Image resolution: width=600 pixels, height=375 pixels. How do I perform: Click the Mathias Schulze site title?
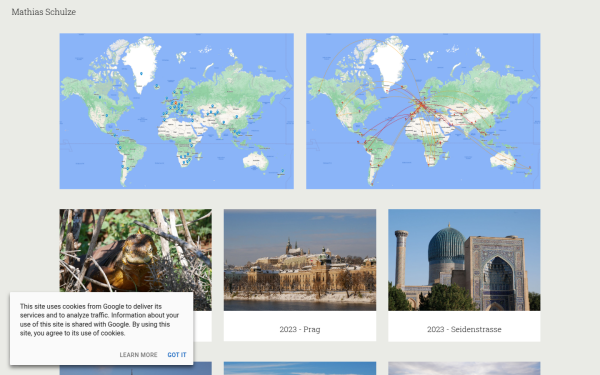(x=44, y=12)
